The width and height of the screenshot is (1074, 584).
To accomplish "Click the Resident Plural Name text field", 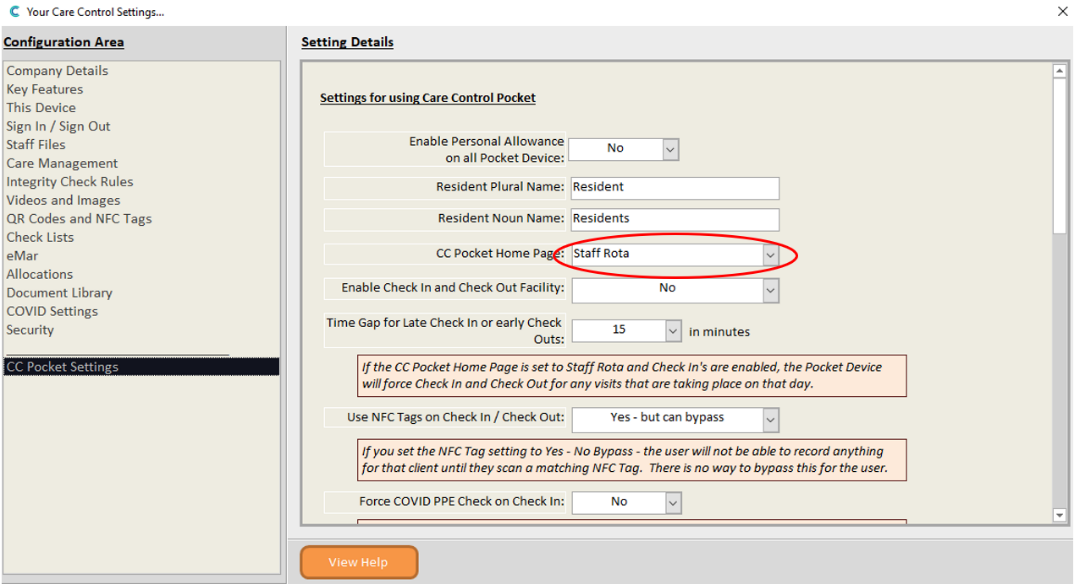I will pyautogui.click(x=674, y=187).
